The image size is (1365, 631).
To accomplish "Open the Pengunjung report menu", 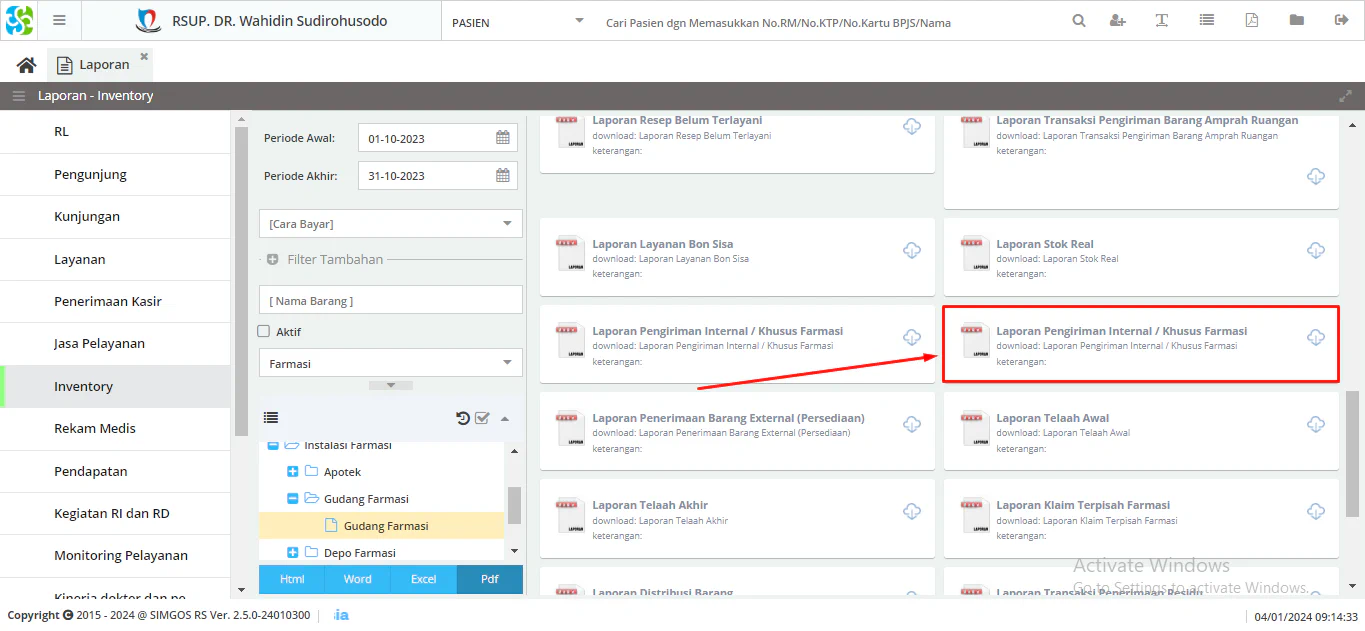I will pyautogui.click(x=115, y=174).
